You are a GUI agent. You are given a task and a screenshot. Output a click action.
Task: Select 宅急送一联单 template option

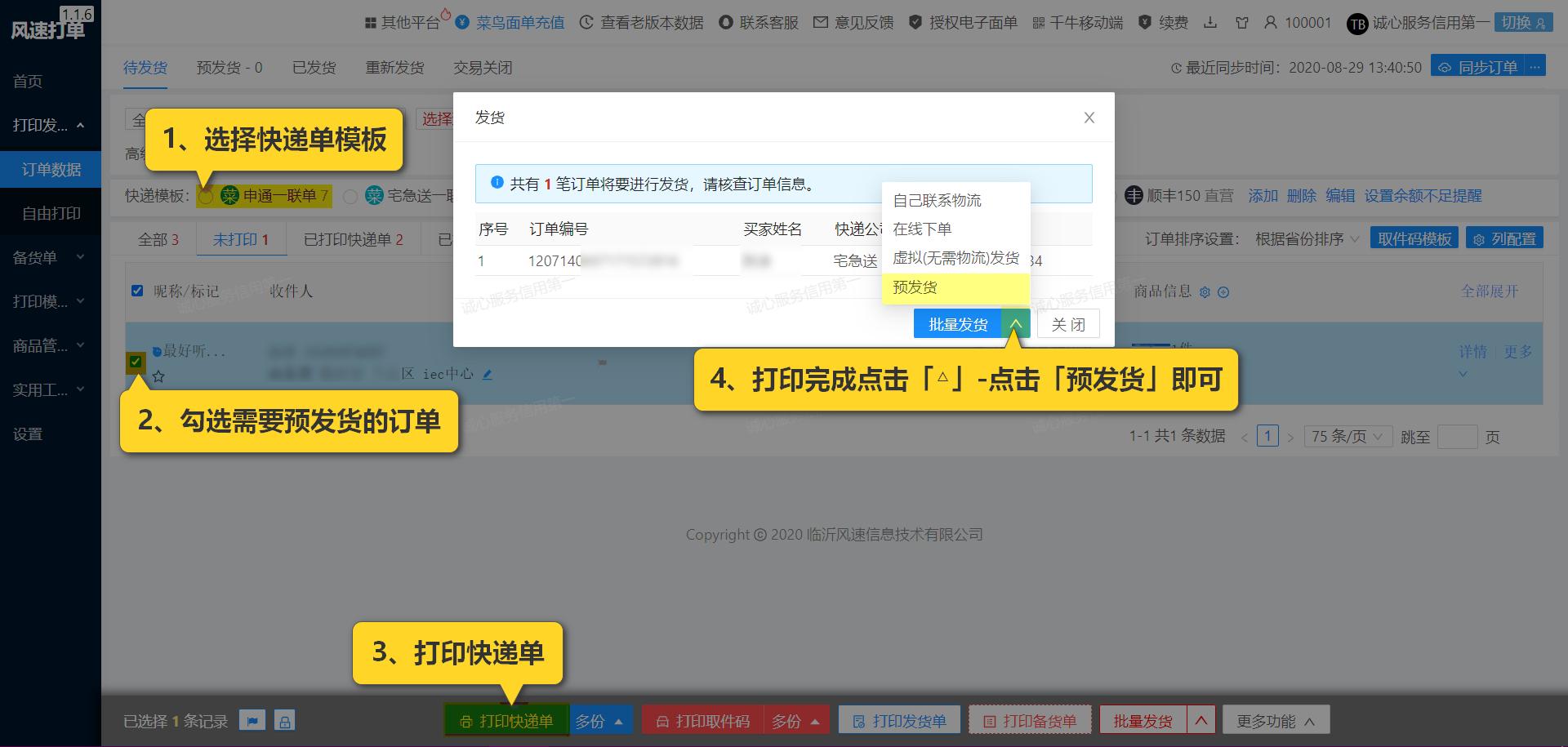tap(351, 196)
